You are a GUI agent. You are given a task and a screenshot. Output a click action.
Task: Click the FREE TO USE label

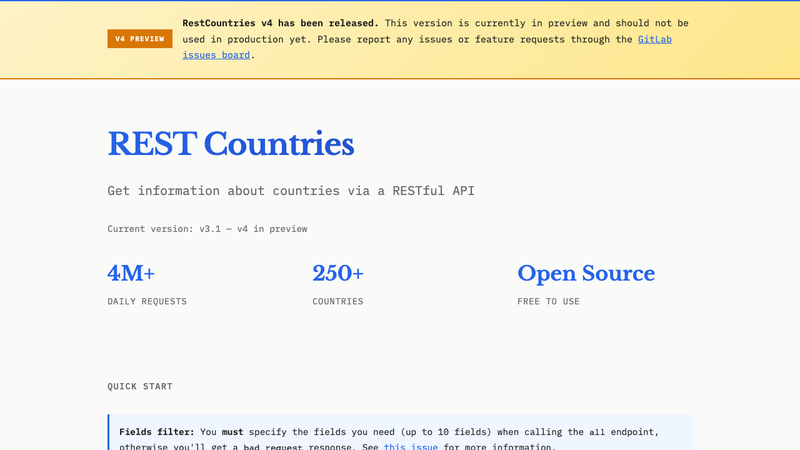coord(548,302)
